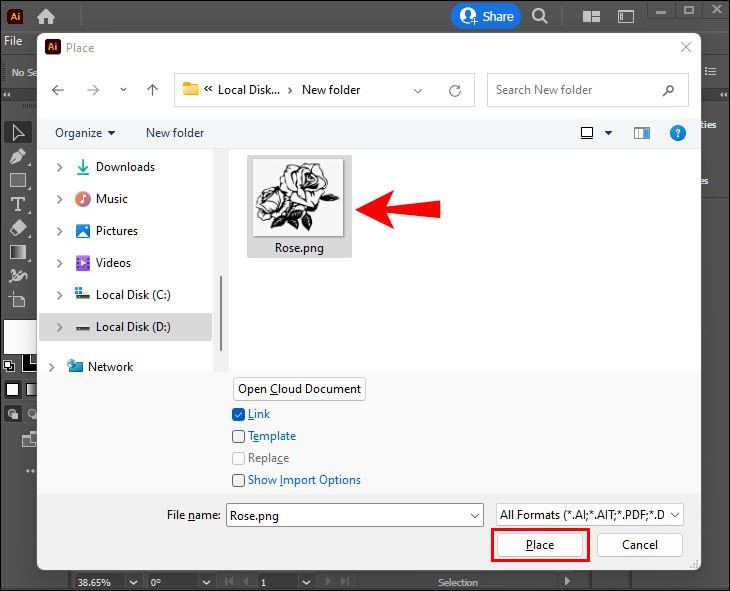Expand the address bar history dropdown
The image size is (730, 591).
tap(418, 91)
